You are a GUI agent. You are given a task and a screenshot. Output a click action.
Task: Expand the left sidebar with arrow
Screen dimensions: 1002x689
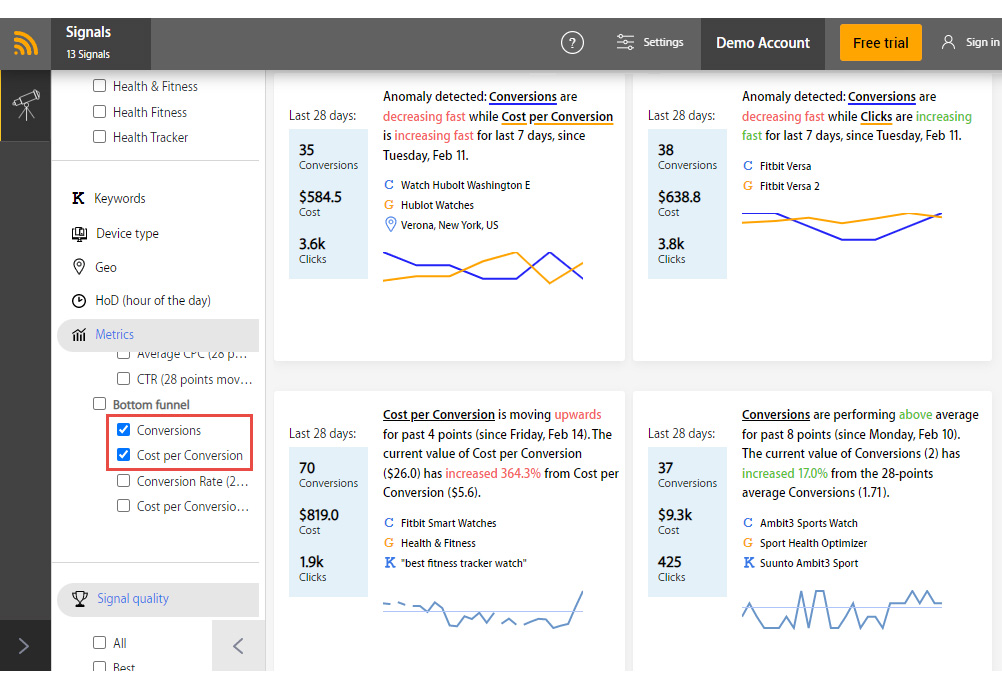click(x=24, y=646)
